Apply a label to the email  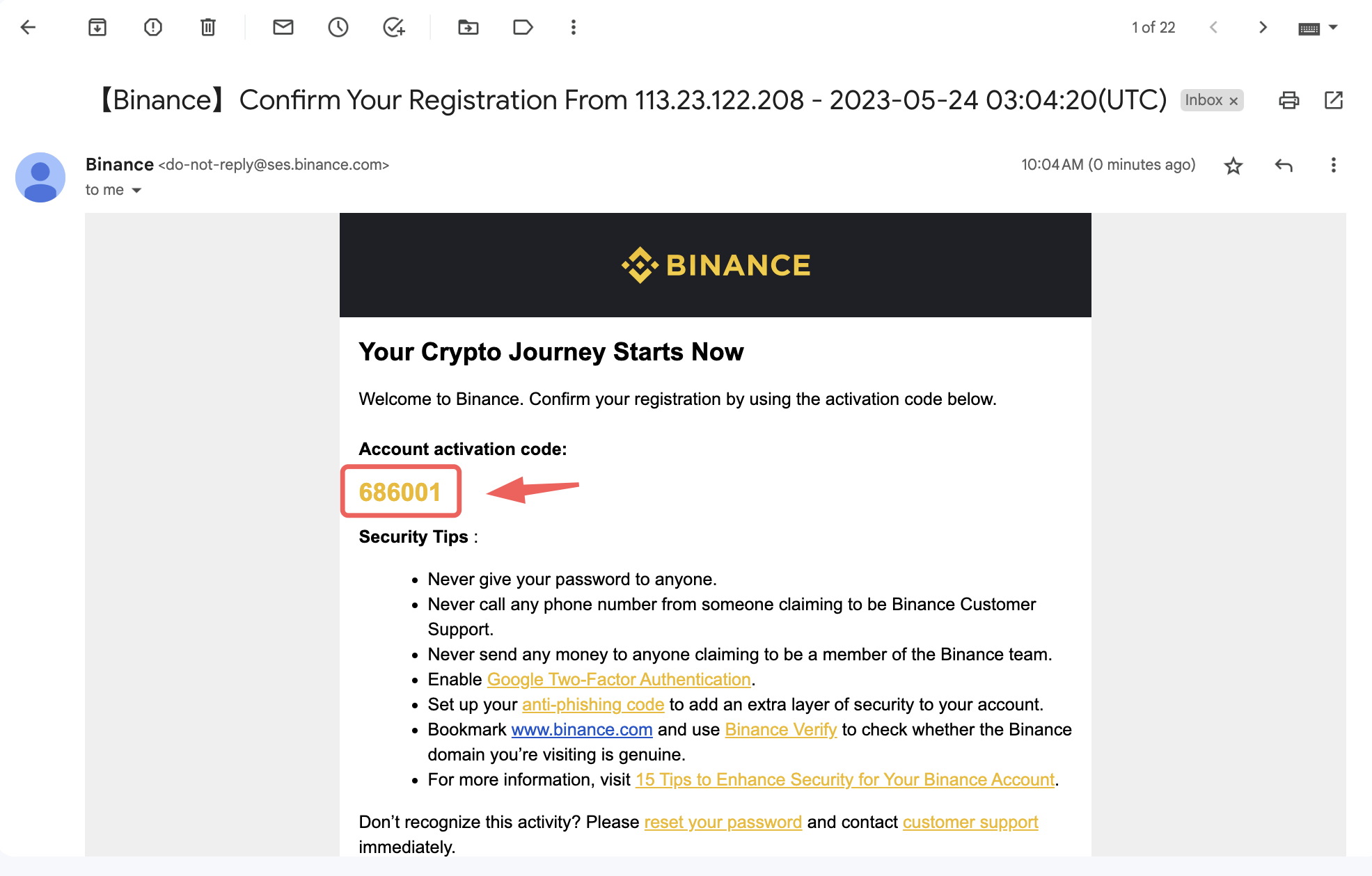pos(522,27)
